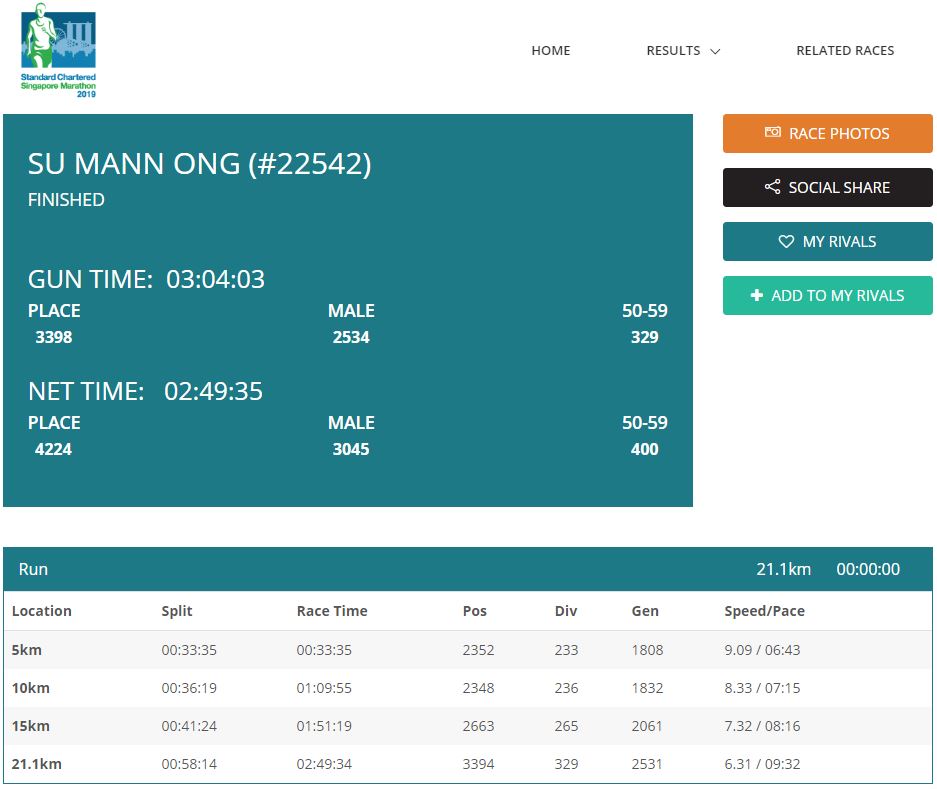Open the RACE PHOTOS page
The height and width of the screenshot is (789, 937).
coord(827,133)
